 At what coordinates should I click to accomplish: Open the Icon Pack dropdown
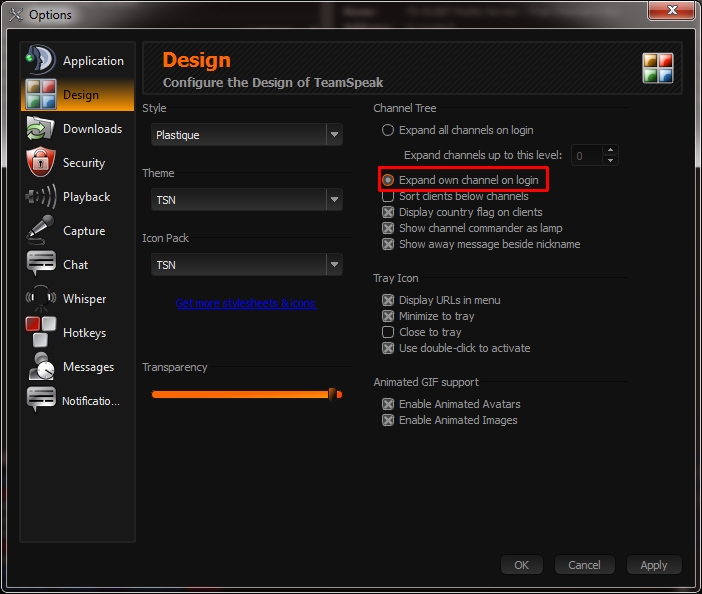point(247,265)
